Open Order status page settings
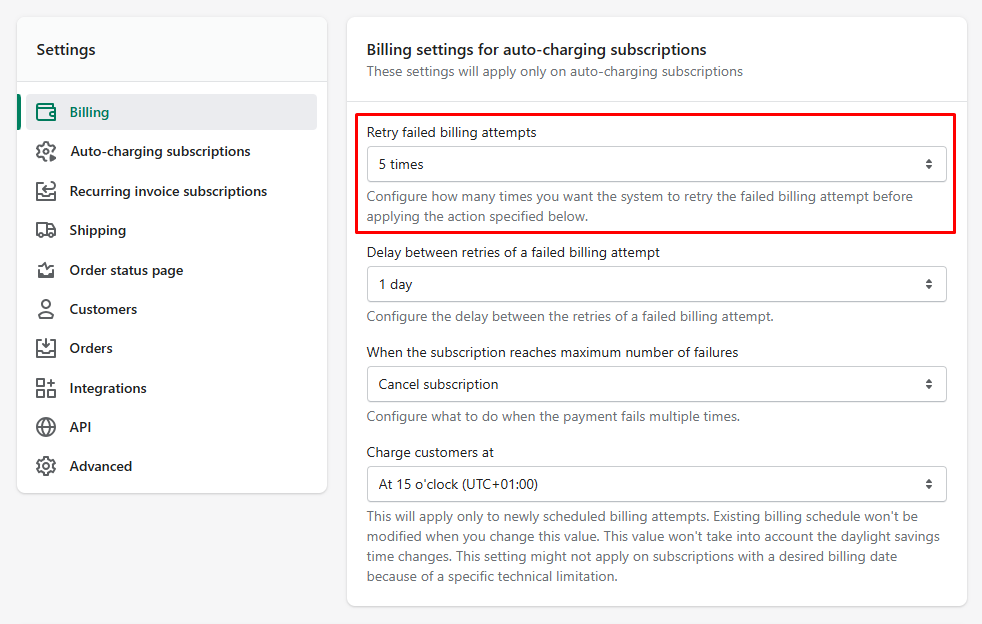Viewport: 982px width, 624px height. pyautogui.click(x=127, y=270)
